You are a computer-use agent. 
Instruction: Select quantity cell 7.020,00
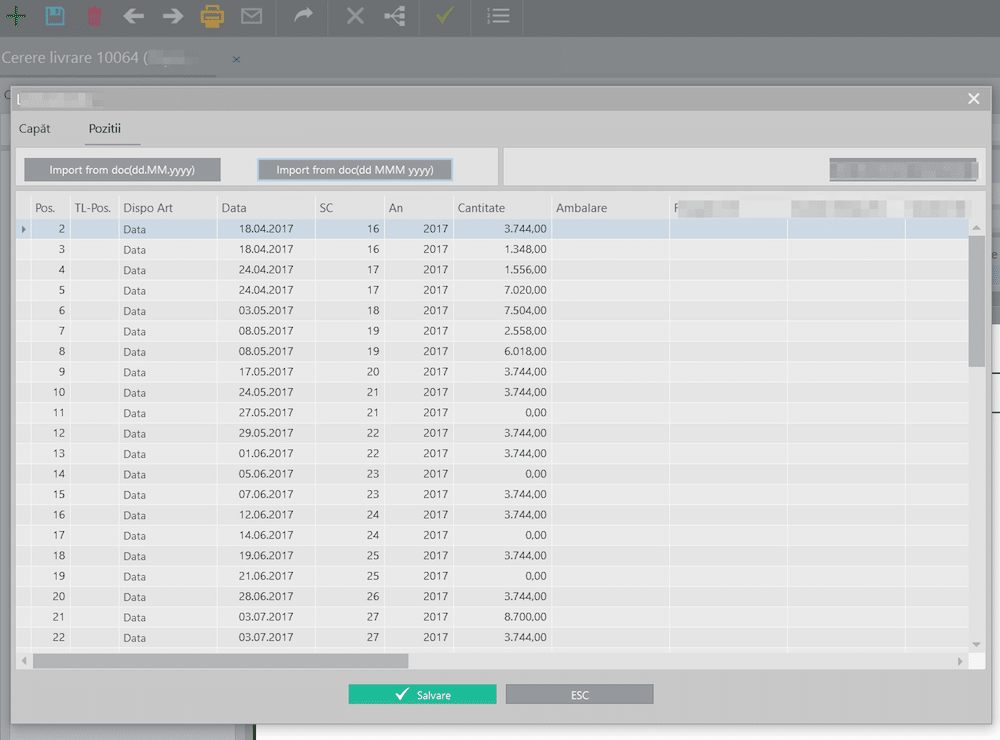(503, 290)
